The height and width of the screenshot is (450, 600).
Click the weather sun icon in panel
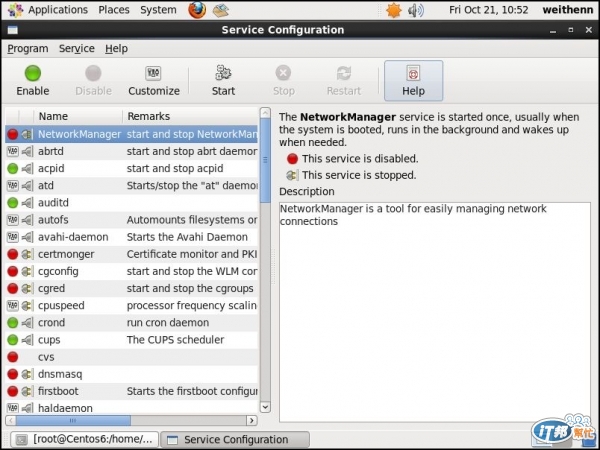[394, 10]
